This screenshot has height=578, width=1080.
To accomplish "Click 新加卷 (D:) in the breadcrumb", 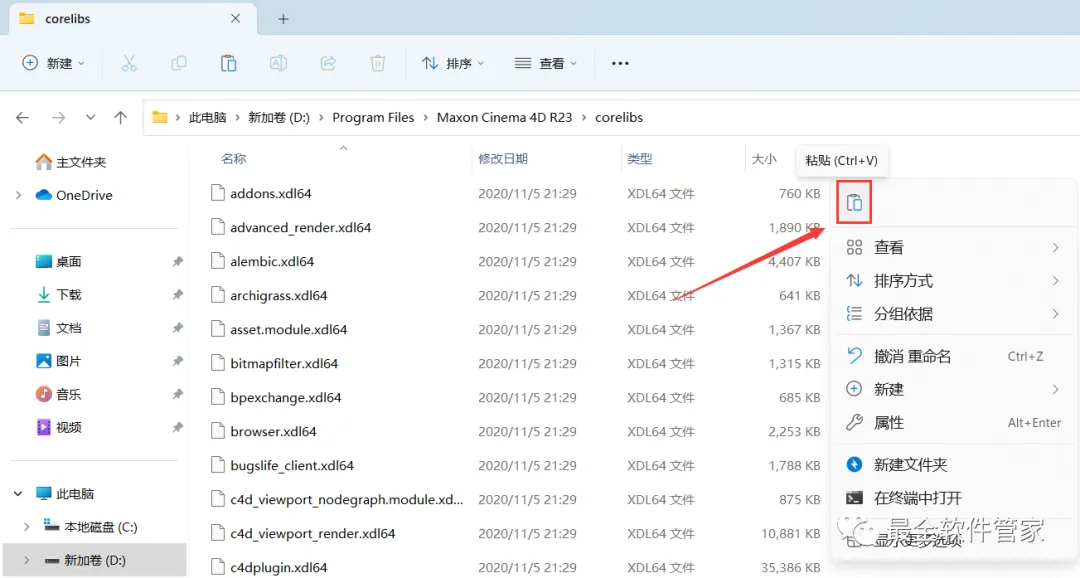I will 279,118.
